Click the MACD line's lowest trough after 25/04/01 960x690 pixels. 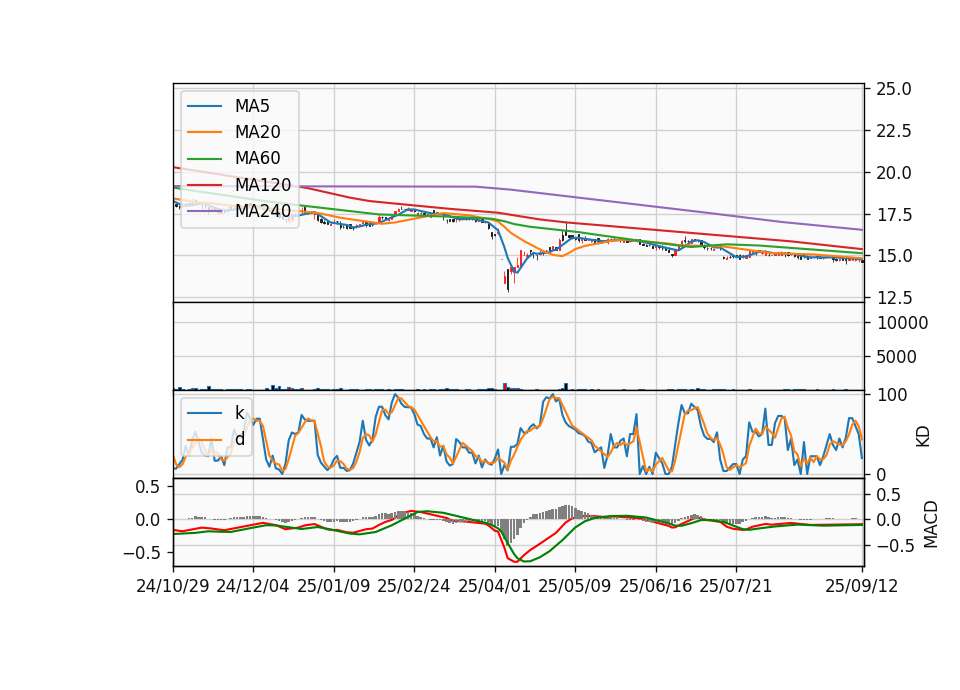pos(516,560)
